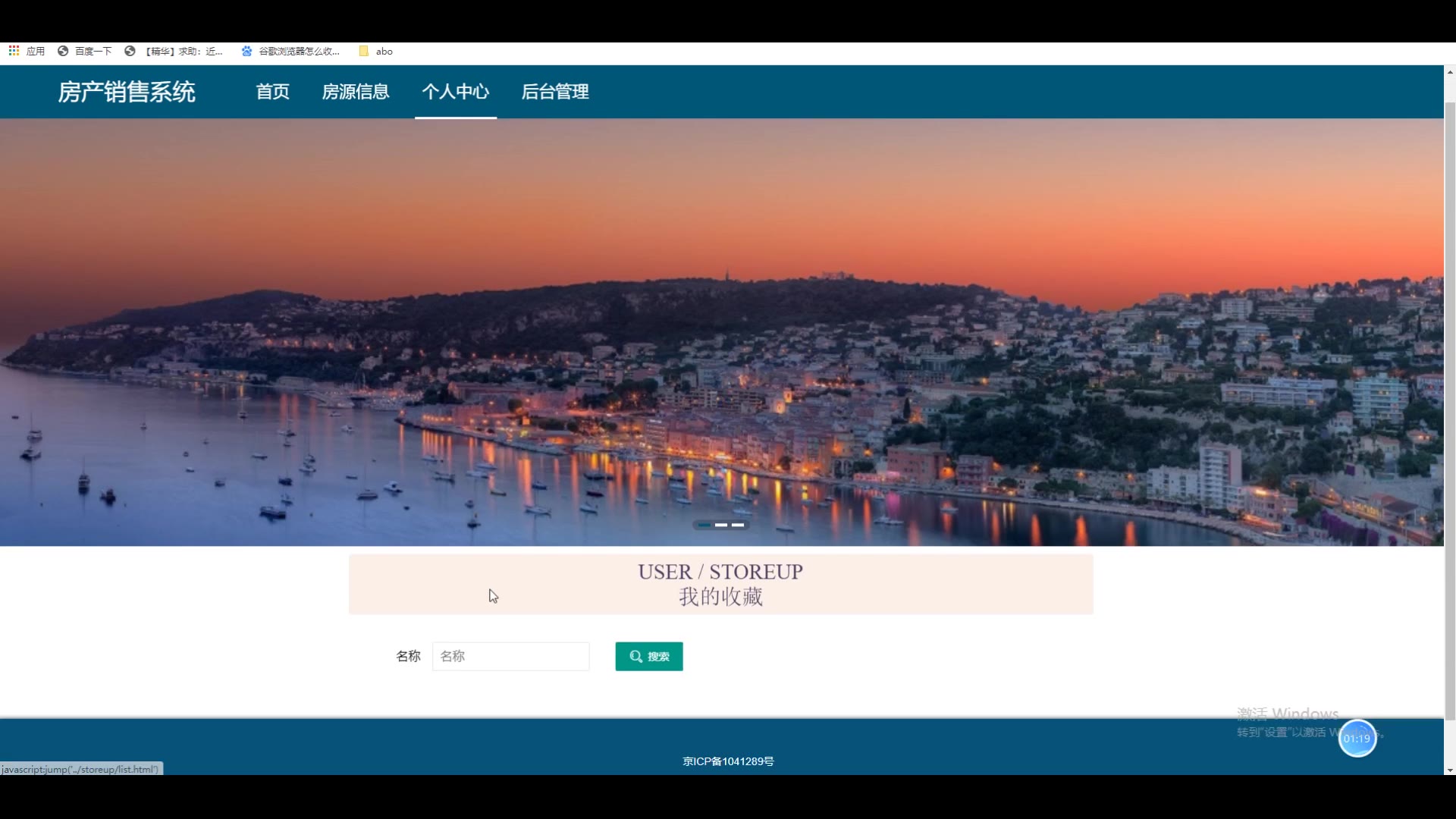Focus the 名称 search input field
The image size is (1456, 819).
point(510,656)
